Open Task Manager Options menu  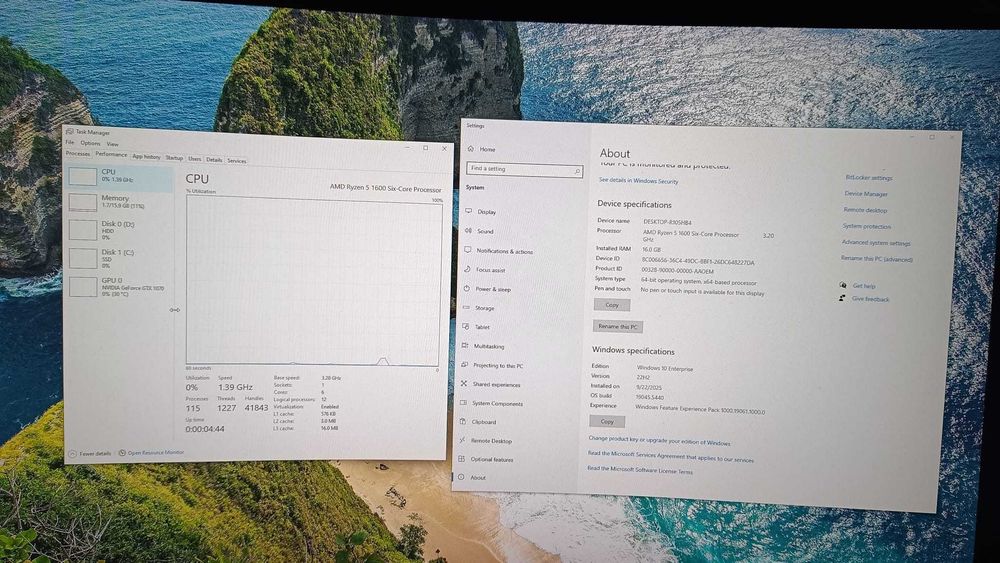pos(90,143)
